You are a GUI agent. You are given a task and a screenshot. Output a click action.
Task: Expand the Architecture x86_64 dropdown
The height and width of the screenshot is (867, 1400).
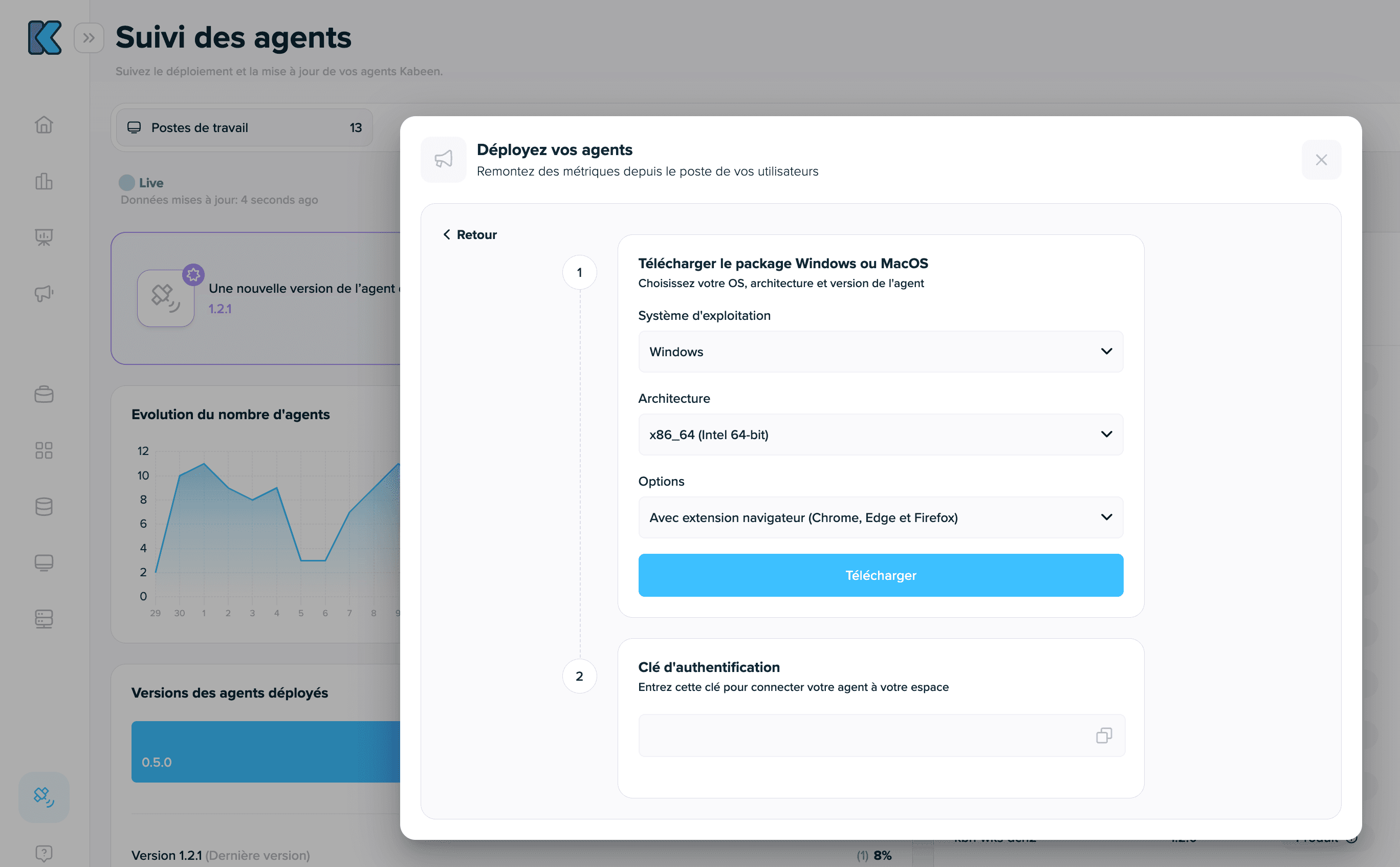click(880, 435)
